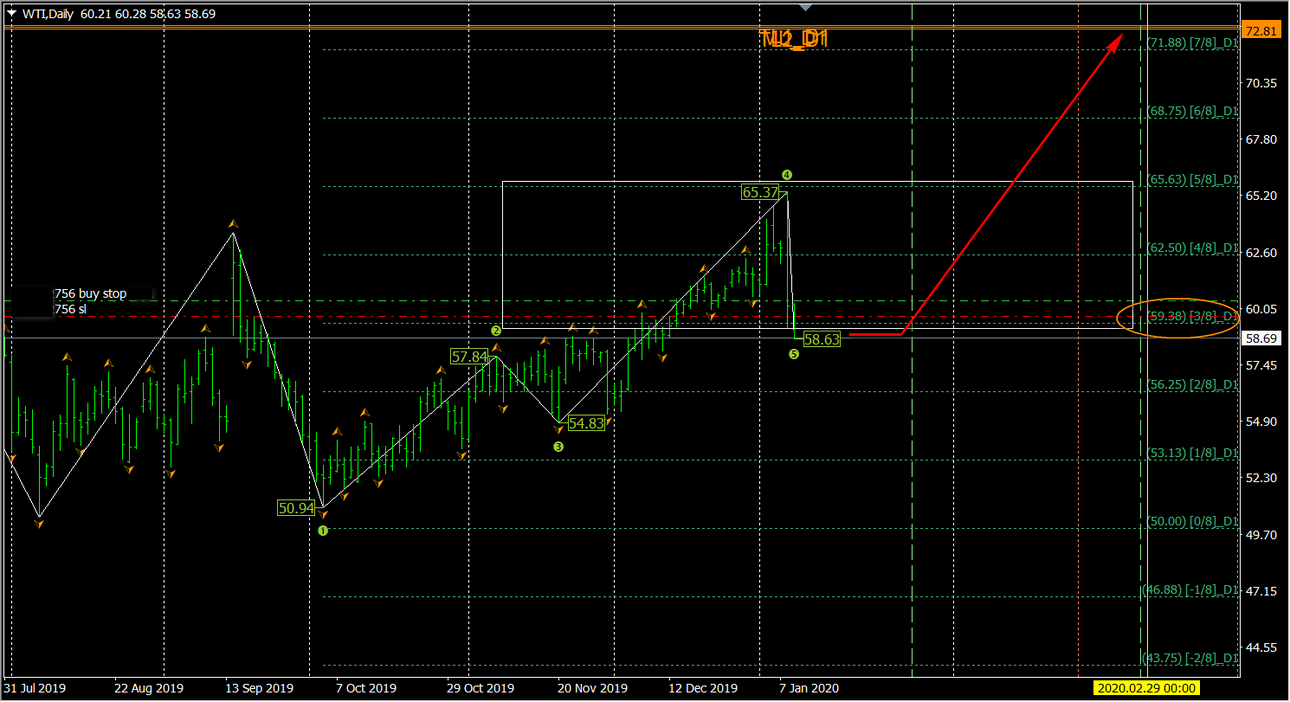Select the (56.25) [2/8]_D1 level label
The image size is (1290, 702).
[x=1193, y=384]
